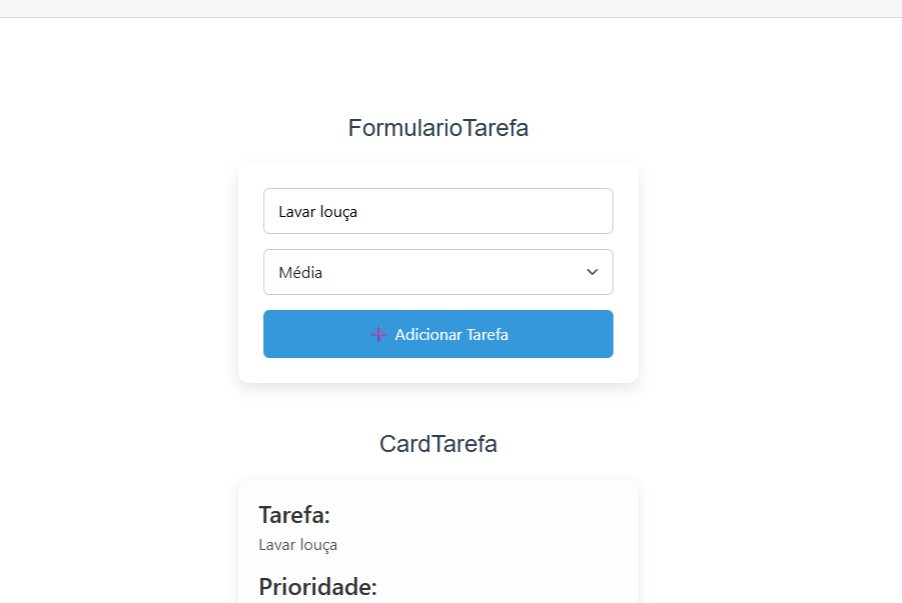Image resolution: width=902 pixels, height=603 pixels.
Task: Click the 'Lavar louça' text inside the input
Action: (318, 212)
